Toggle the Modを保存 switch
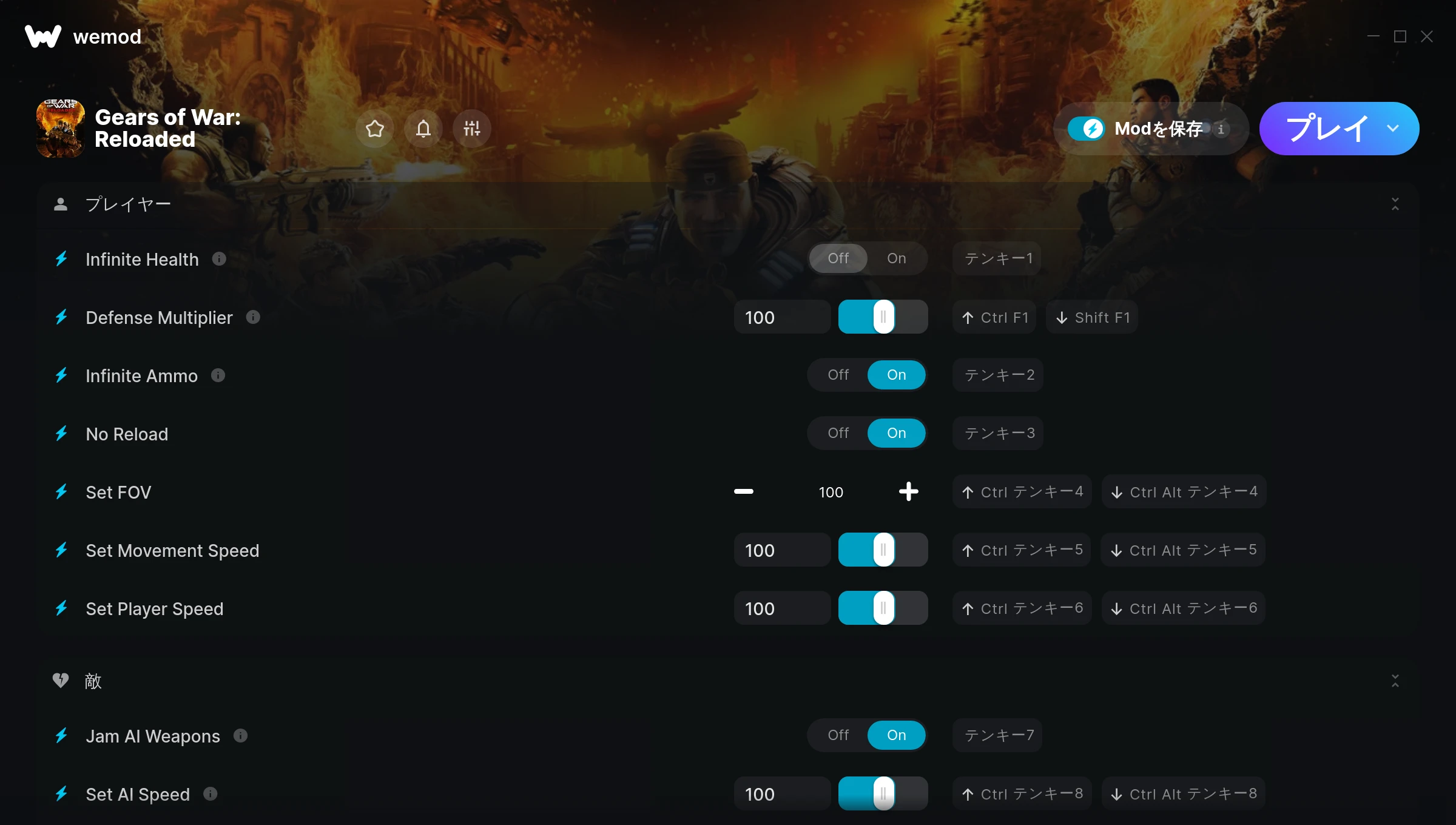Viewport: 1456px width, 825px height. click(x=1086, y=129)
